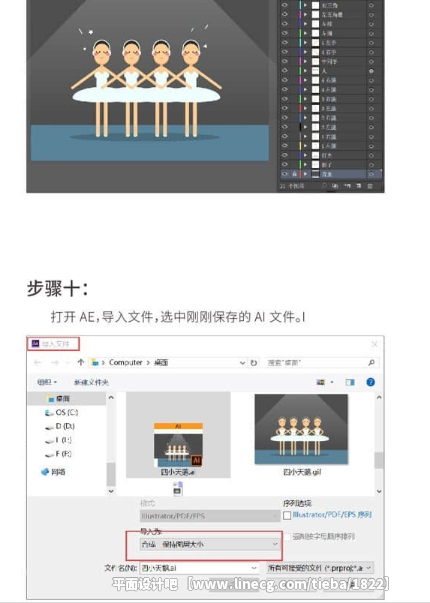This screenshot has height=603, width=430.
Task: Click file list scrollbar down arrow
Action: pyautogui.click(x=379, y=491)
